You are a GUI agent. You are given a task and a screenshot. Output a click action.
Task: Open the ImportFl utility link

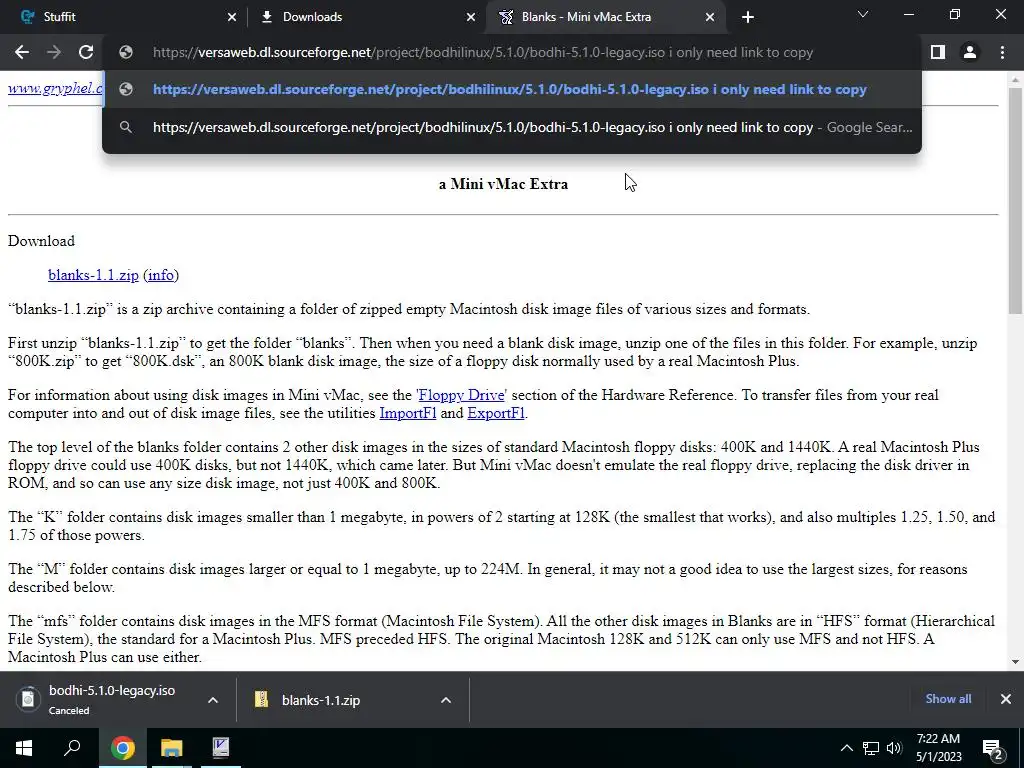pos(408,413)
